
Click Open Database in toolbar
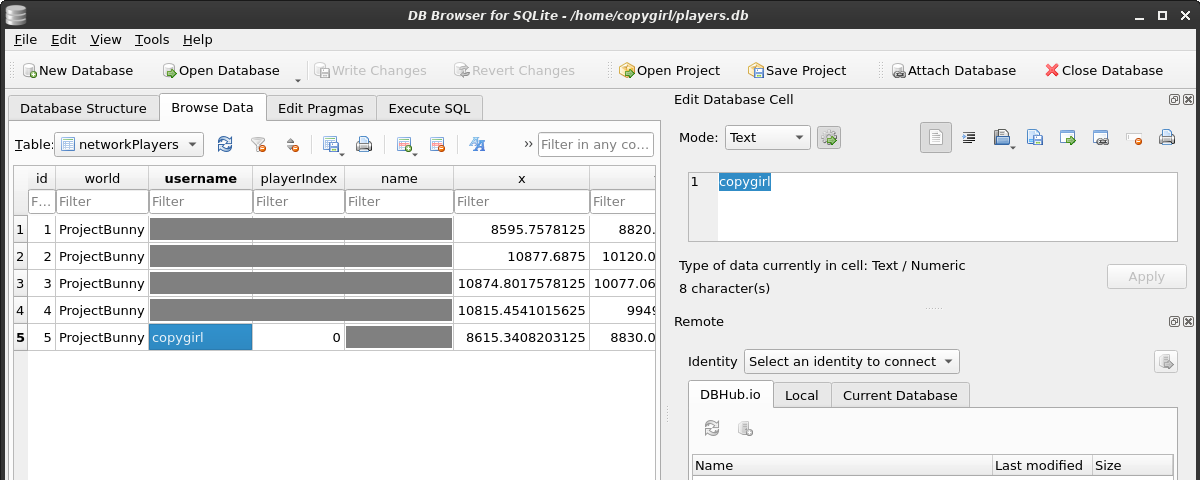[x=221, y=70]
